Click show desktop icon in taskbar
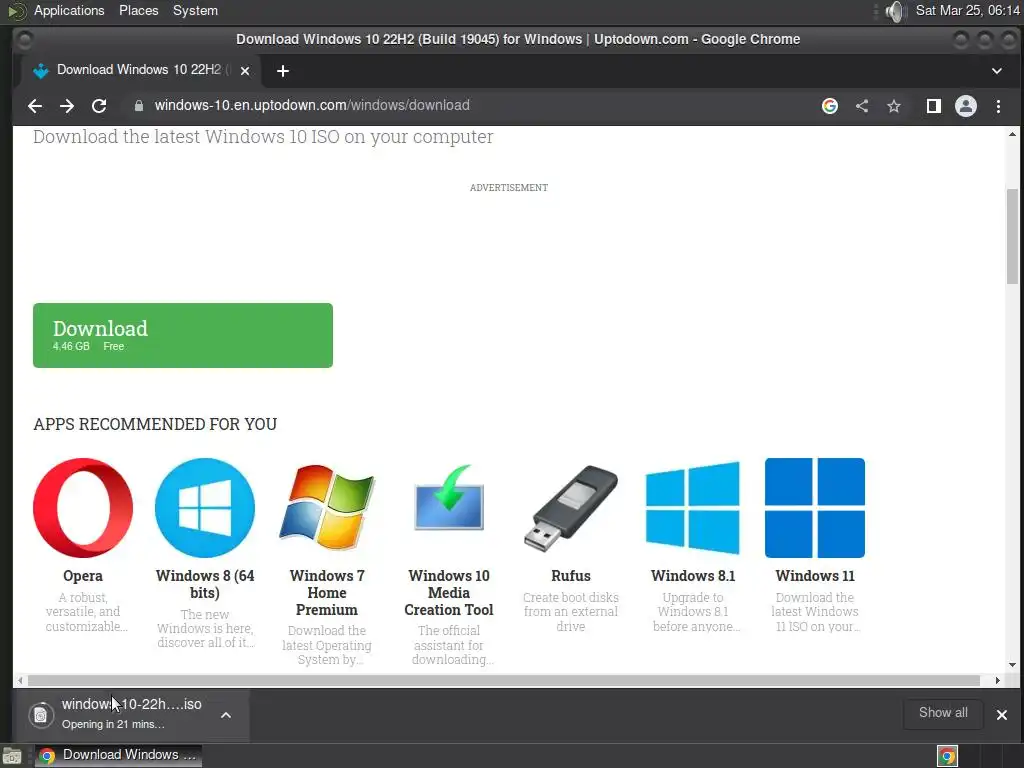The image size is (1024, 768). click(x=12, y=756)
